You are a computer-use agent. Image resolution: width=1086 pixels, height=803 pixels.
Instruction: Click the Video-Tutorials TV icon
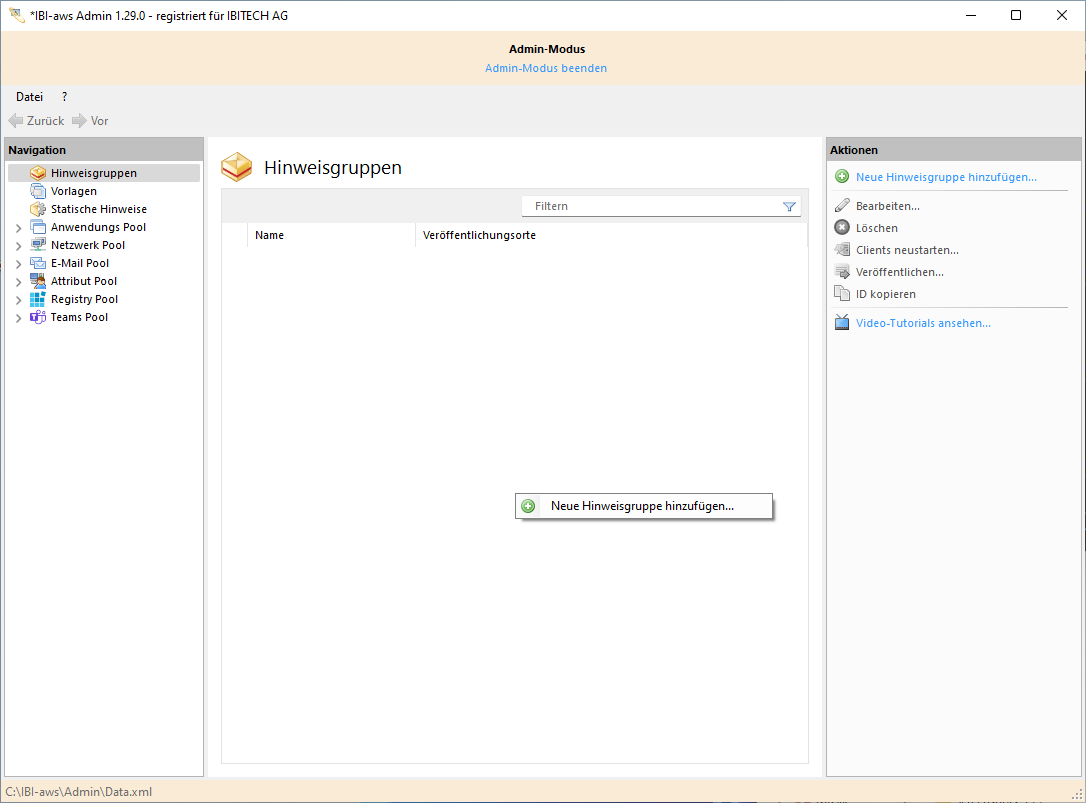[842, 323]
